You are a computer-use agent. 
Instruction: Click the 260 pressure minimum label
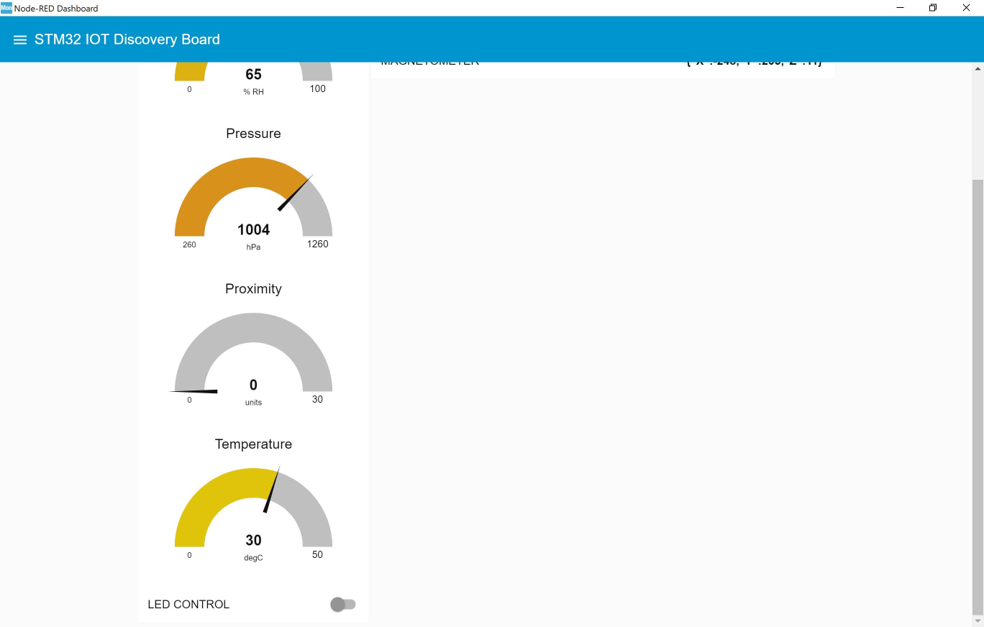click(x=190, y=245)
